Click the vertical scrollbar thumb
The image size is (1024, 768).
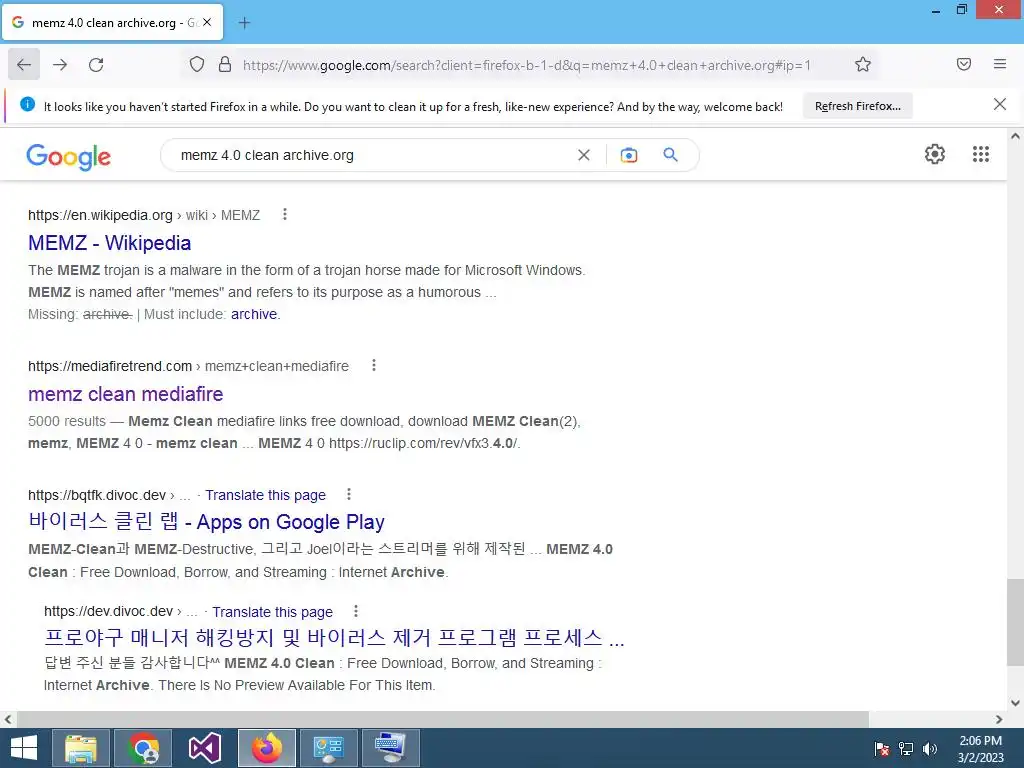[1015, 622]
